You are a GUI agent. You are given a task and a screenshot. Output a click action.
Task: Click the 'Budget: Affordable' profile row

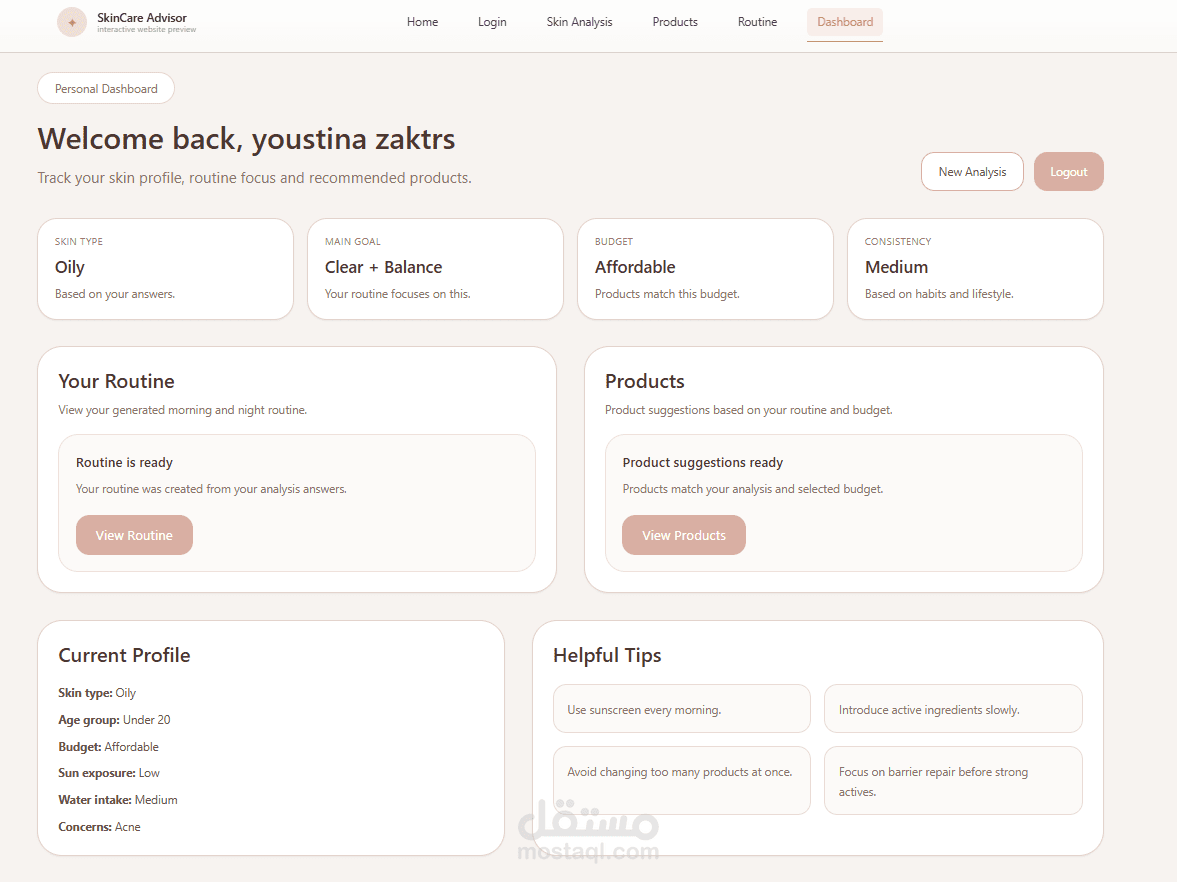click(109, 747)
